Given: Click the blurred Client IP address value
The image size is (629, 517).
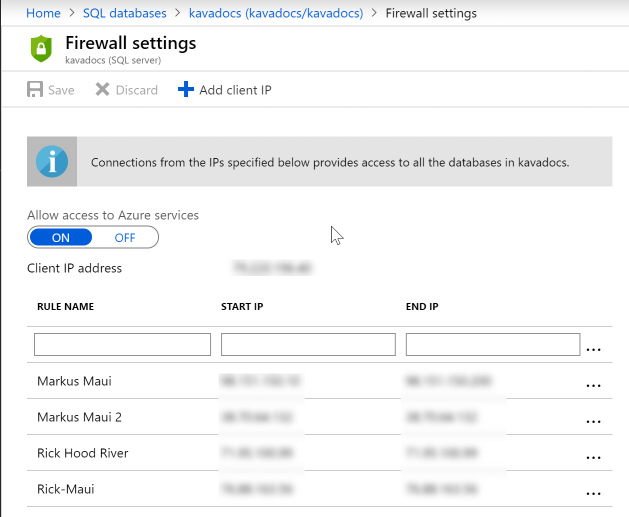Looking at the screenshot, I should (x=272, y=268).
